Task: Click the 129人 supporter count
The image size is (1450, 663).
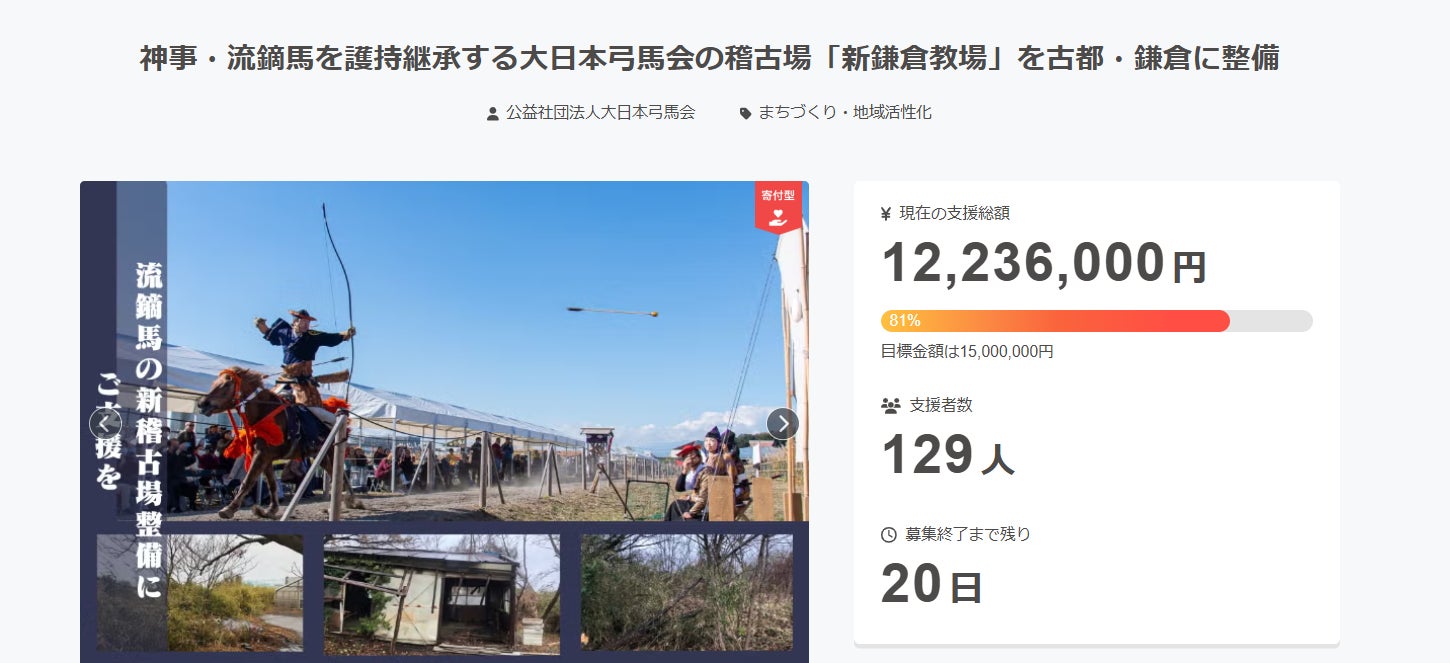Action: pos(948,456)
